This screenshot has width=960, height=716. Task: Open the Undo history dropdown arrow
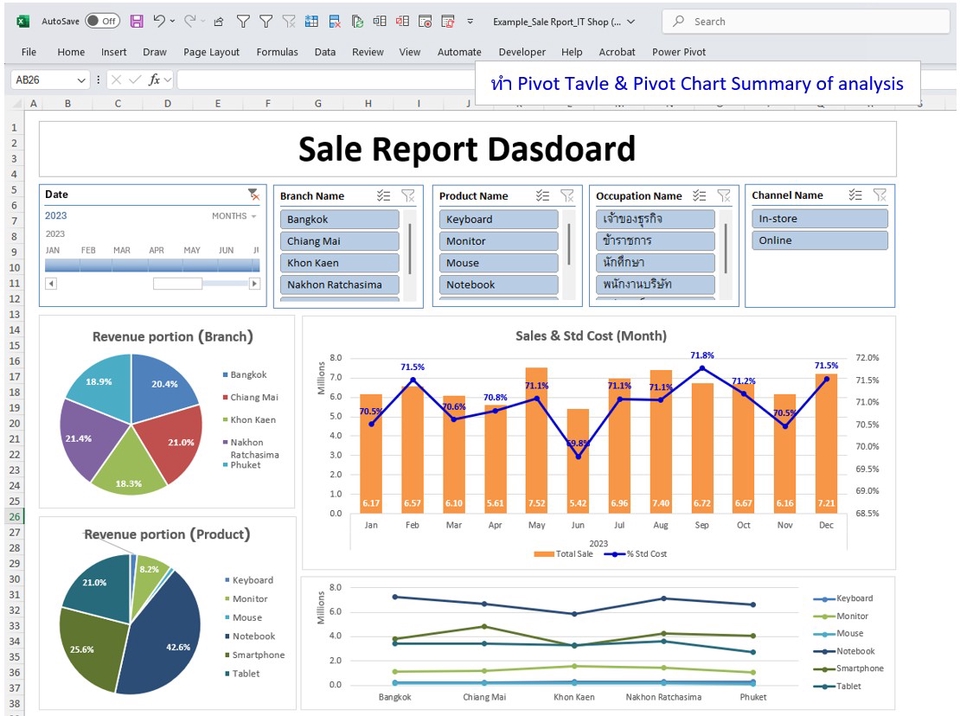(x=173, y=21)
